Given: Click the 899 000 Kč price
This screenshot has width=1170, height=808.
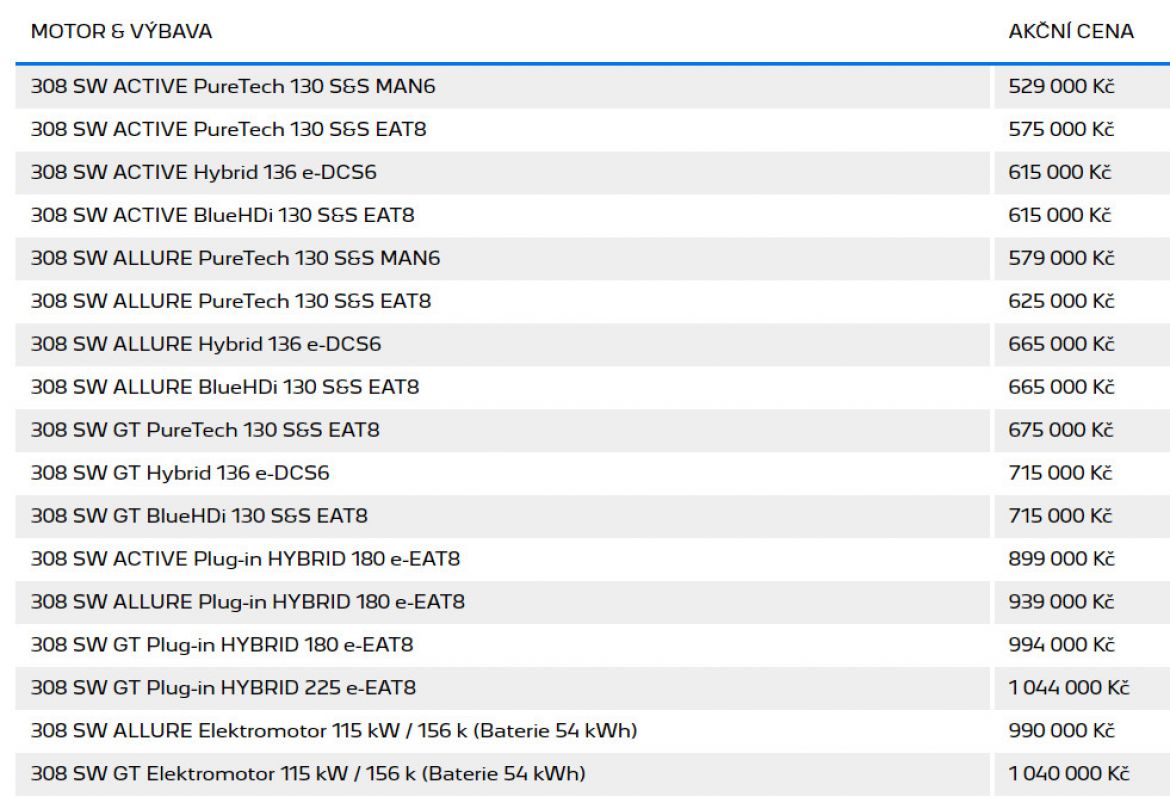Looking at the screenshot, I should pos(1061,559).
